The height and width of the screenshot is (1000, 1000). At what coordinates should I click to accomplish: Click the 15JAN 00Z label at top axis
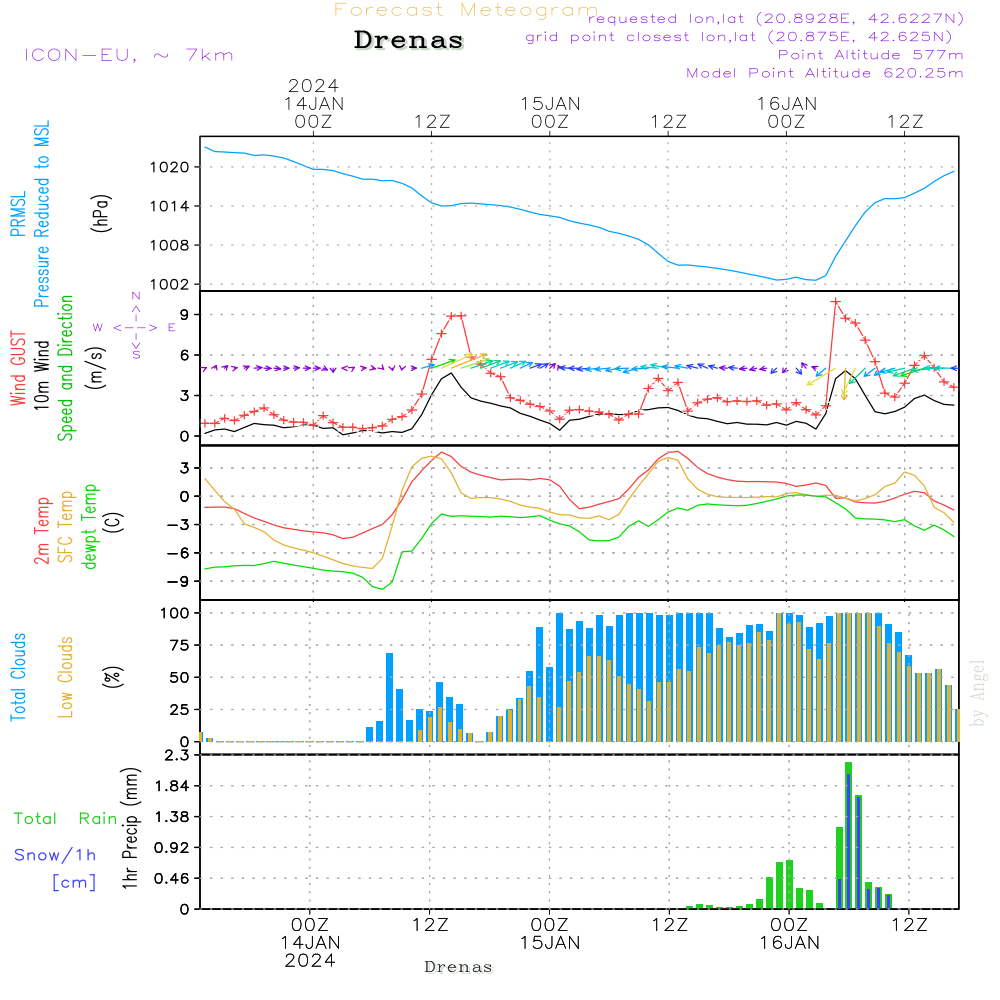550,112
